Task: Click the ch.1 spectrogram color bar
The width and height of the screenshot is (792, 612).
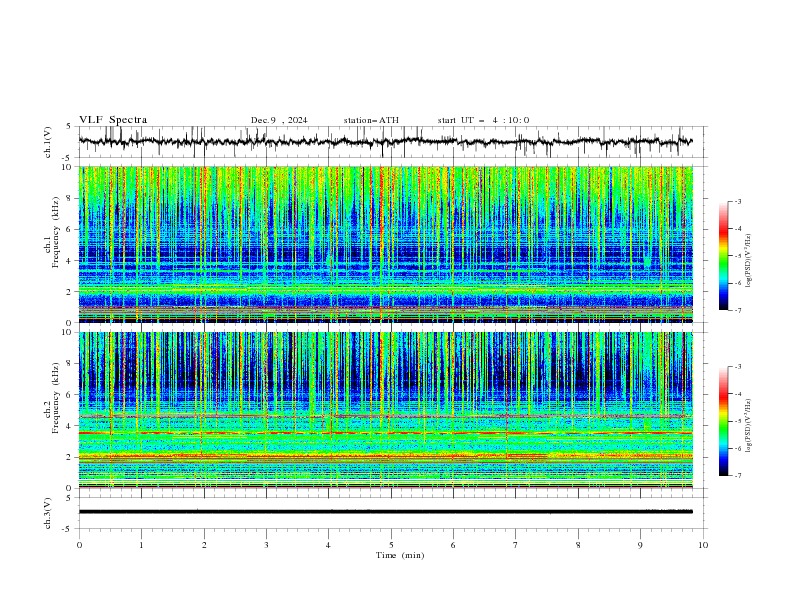Action: (x=723, y=255)
